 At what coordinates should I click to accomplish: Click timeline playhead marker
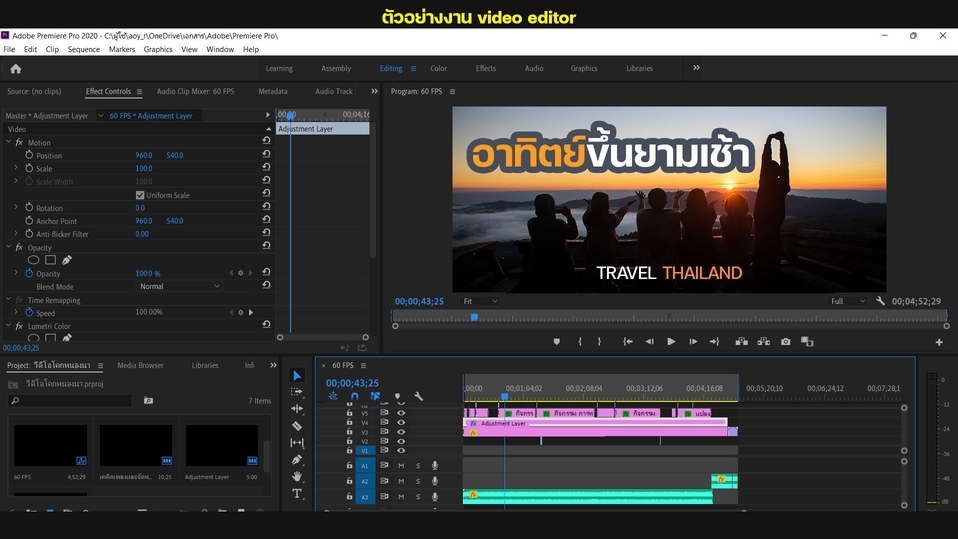(x=505, y=397)
